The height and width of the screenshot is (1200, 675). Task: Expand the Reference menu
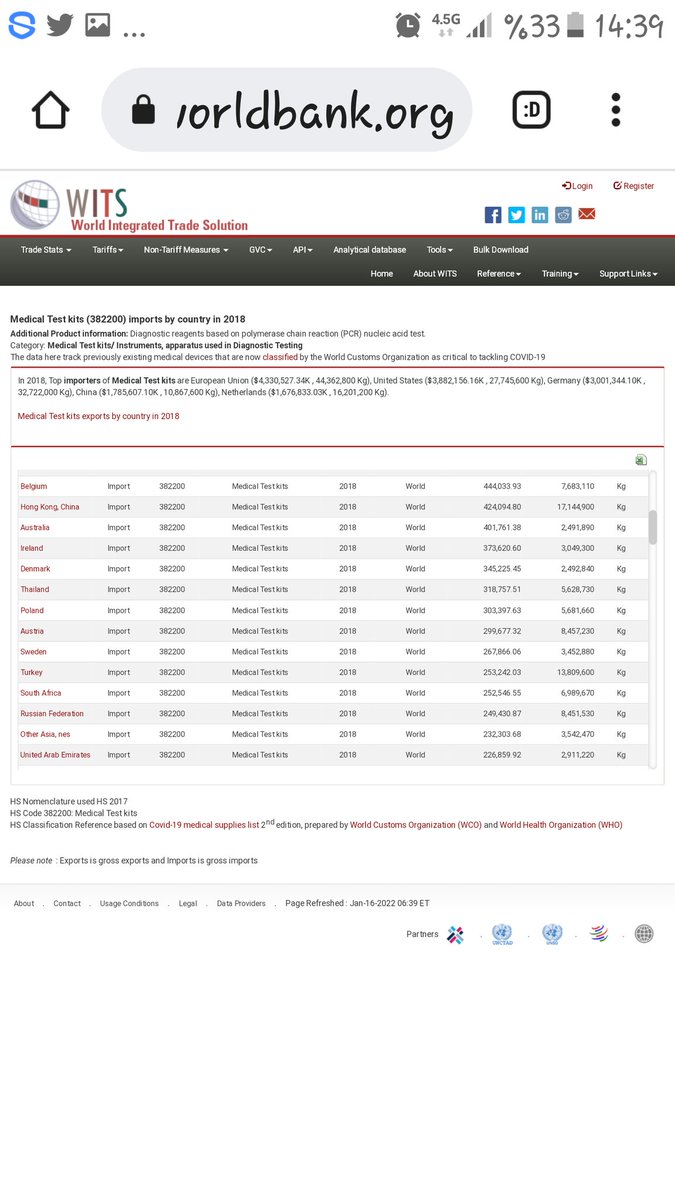coord(499,274)
